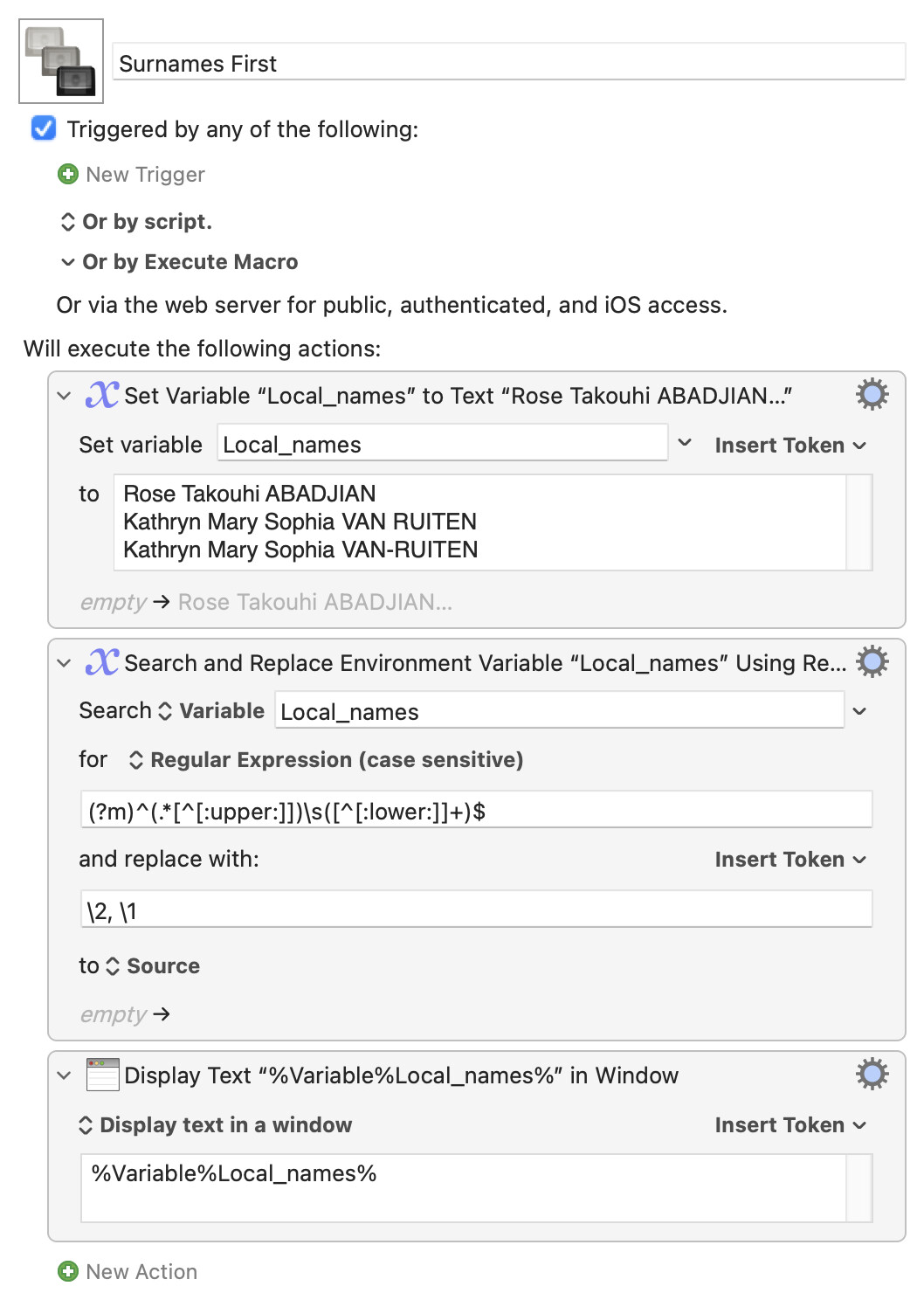Collapse the Display Text action

click(x=64, y=1075)
